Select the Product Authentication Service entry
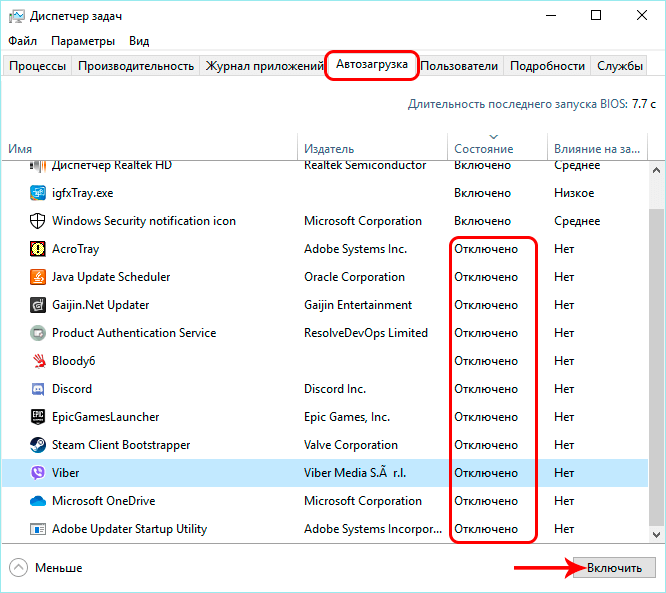666x593 pixels. point(134,333)
